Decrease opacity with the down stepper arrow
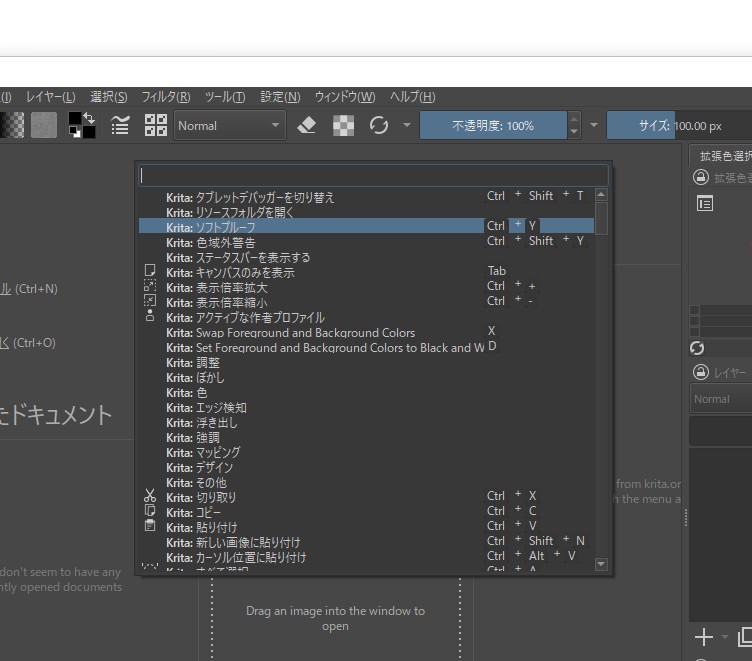 pos(574,132)
